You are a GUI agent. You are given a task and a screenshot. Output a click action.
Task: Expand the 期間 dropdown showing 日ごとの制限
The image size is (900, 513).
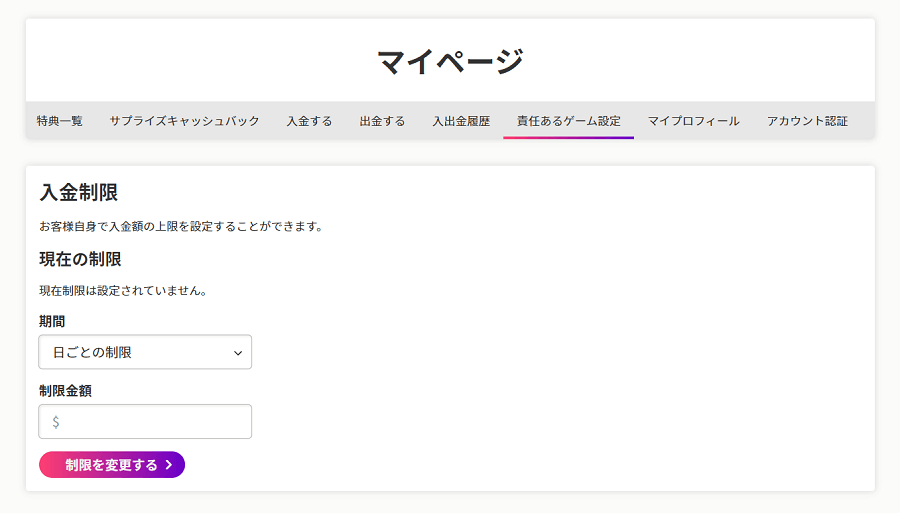pyautogui.click(x=145, y=352)
